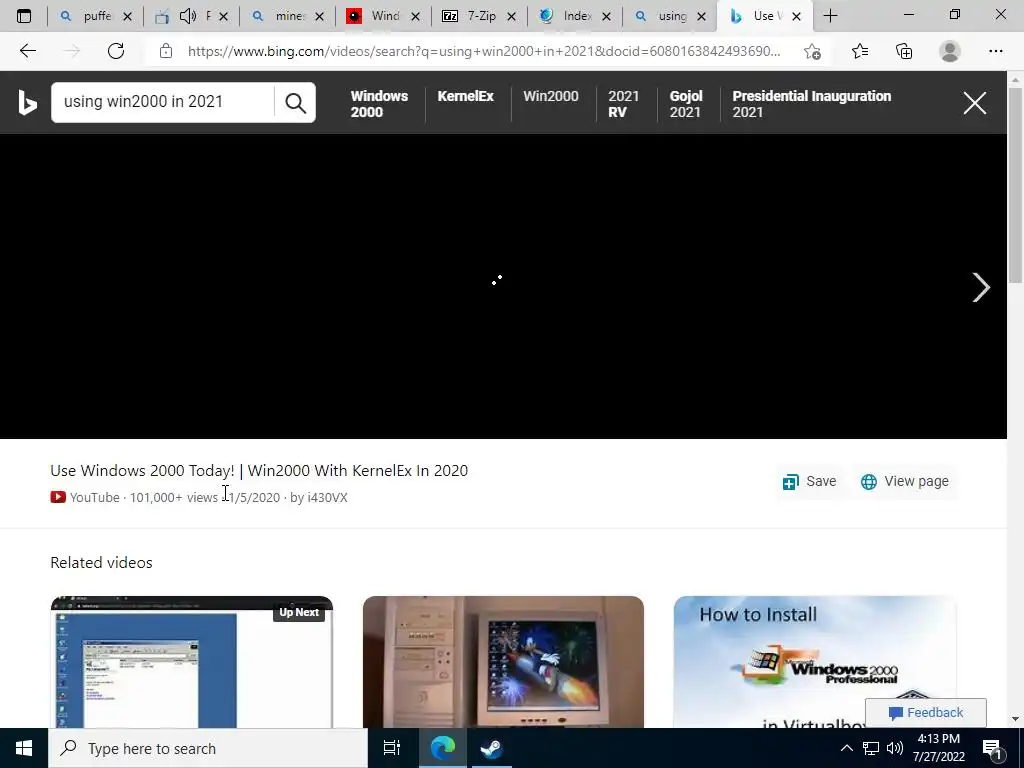This screenshot has height=768, width=1024.
Task: Open the volume tray icon
Action: tap(895, 748)
